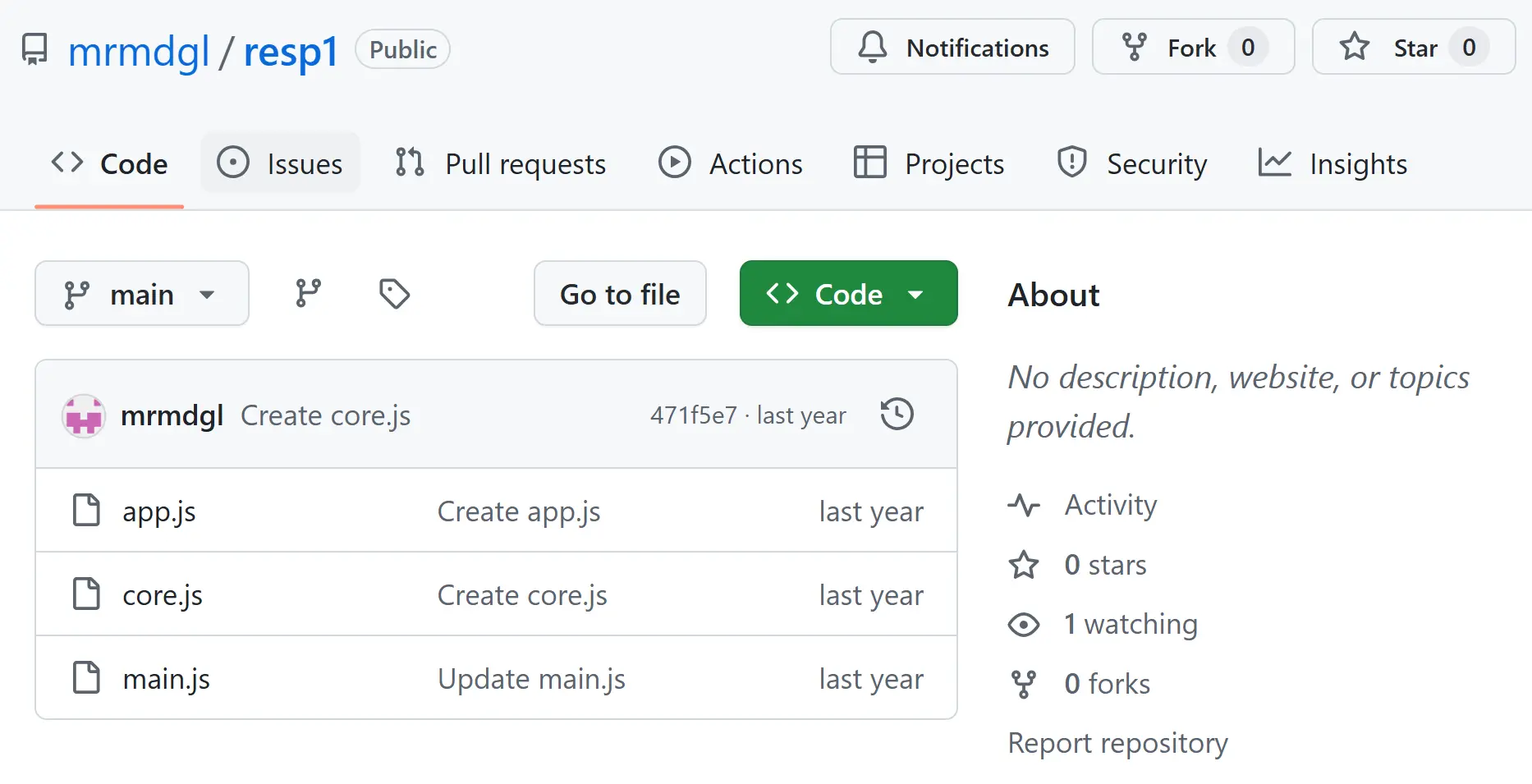
Task: Click the mrmdgl avatar image
Action: tap(84, 416)
